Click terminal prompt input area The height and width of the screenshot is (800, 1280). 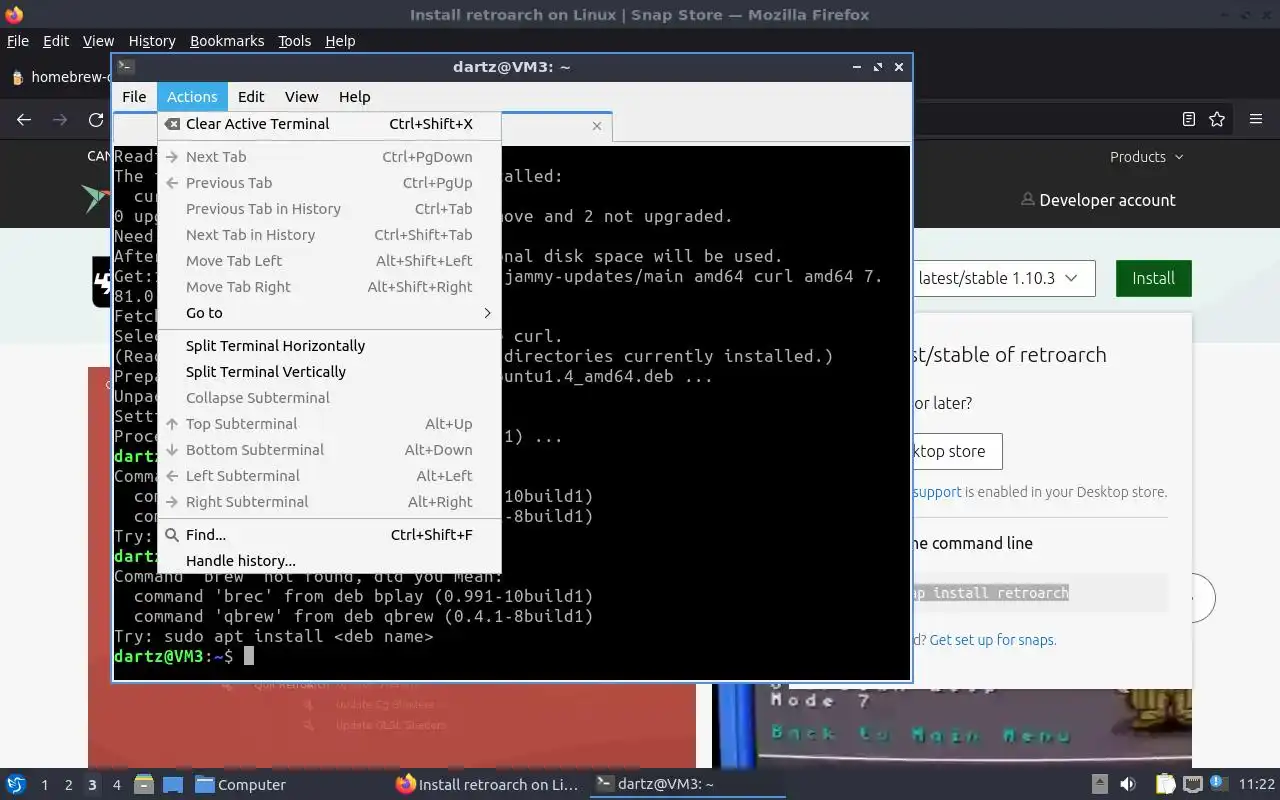point(249,656)
